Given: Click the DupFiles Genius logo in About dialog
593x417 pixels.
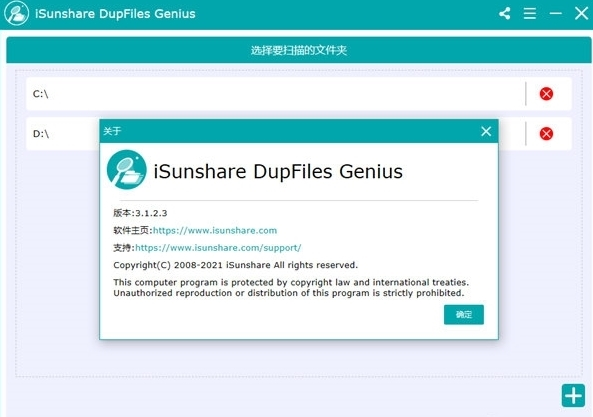Looking at the screenshot, I should [x=127, y=170].
